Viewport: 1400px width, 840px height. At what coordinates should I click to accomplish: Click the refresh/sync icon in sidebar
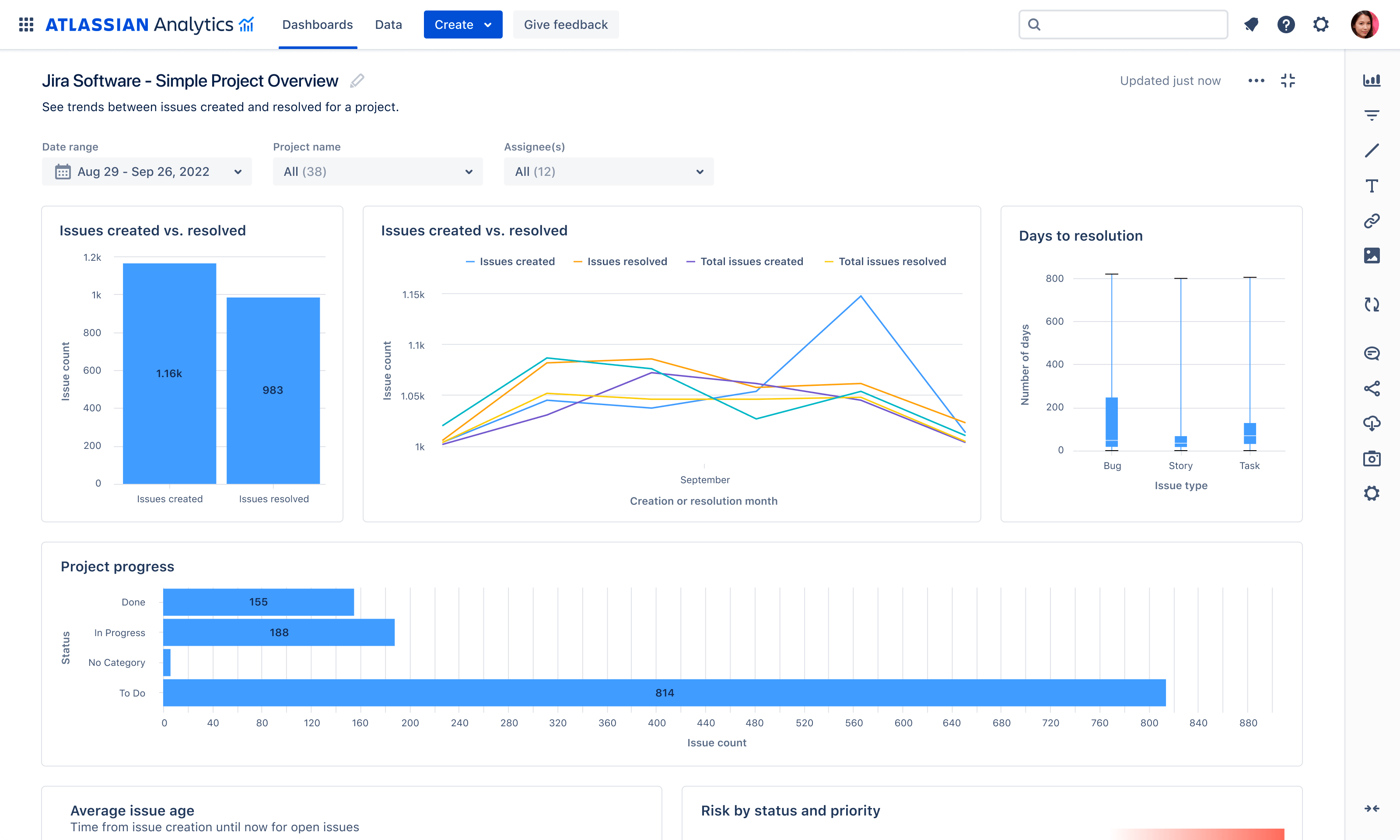1371,304
